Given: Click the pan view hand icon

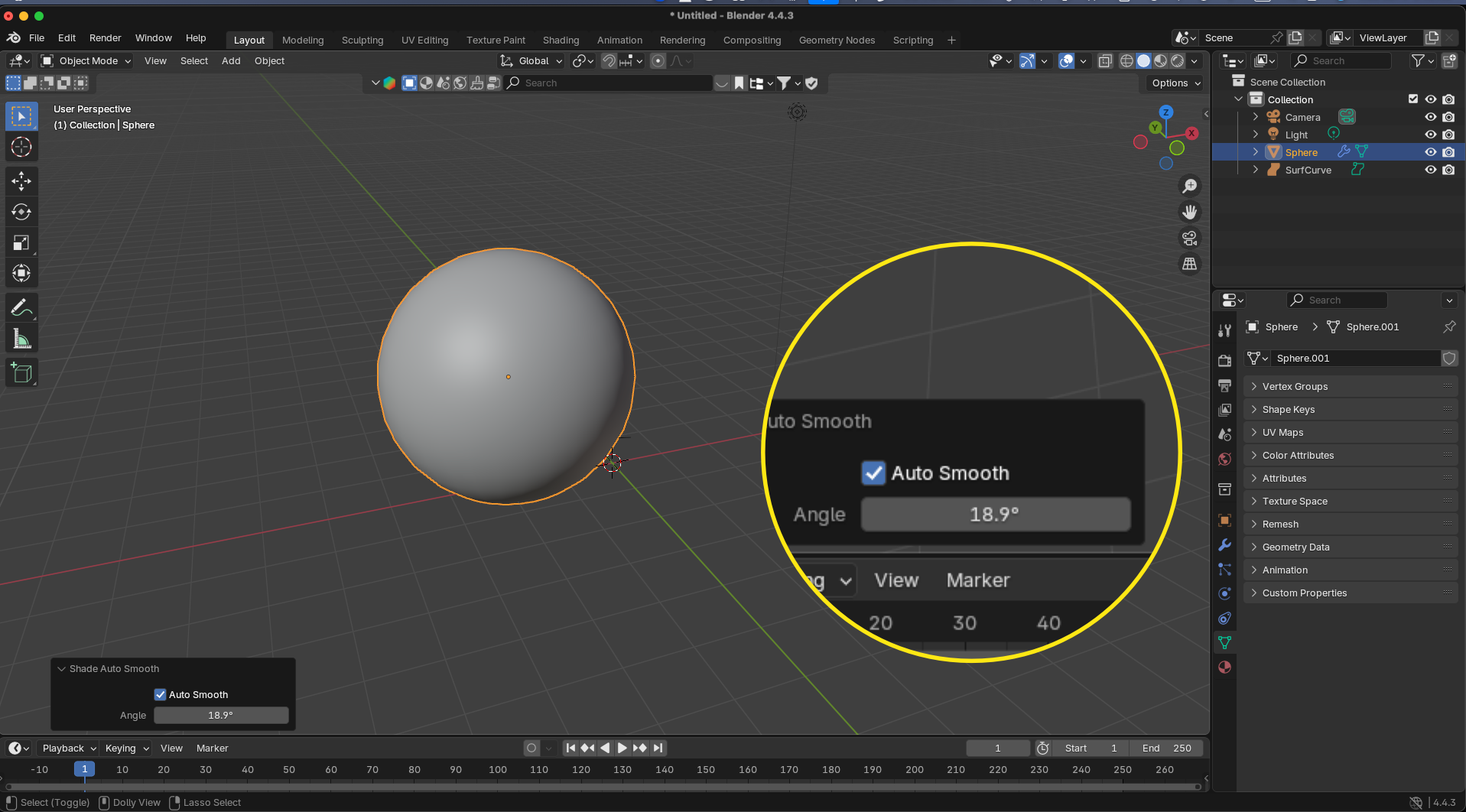Looking at the screenshot, I should 1190,212.
